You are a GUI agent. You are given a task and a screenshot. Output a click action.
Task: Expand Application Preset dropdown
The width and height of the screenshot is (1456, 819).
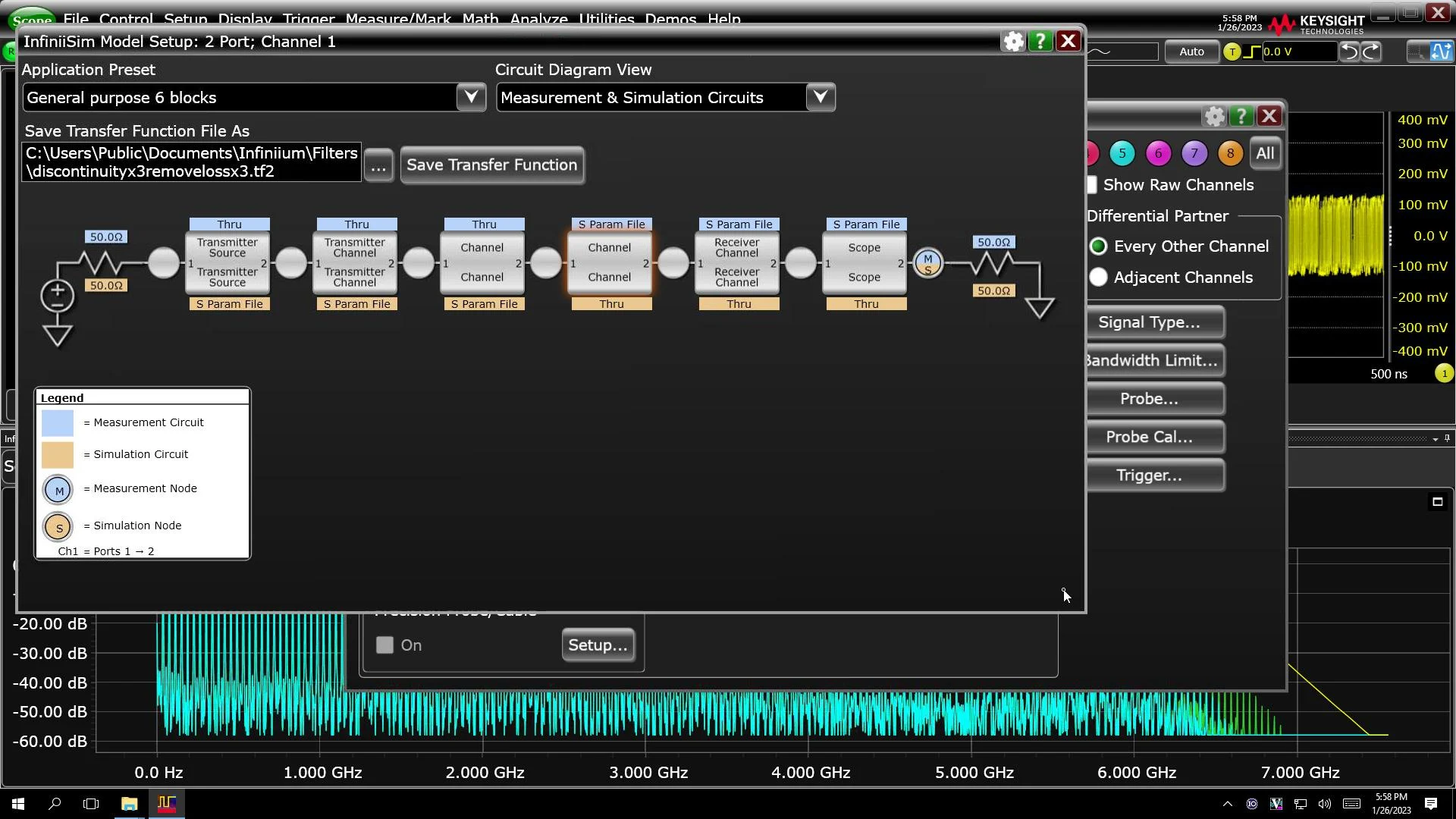[471, 97]
